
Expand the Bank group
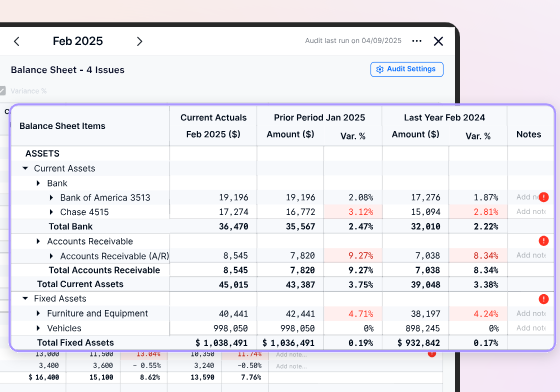(38, 183)
